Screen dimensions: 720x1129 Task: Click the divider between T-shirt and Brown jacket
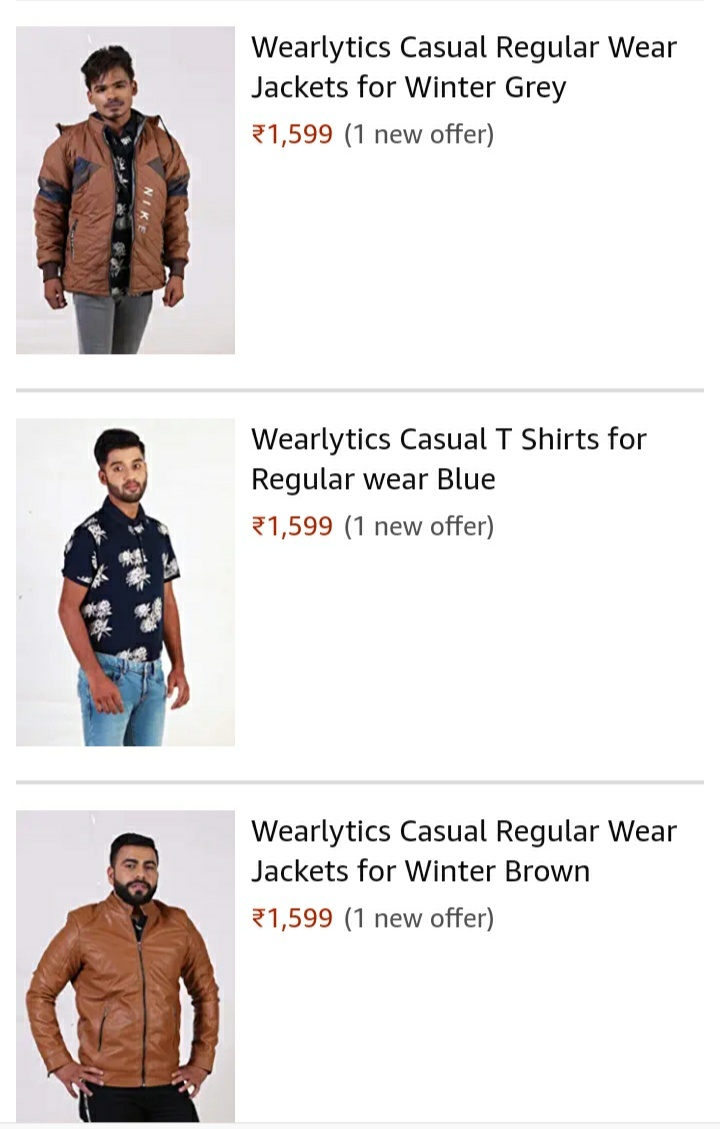(360, 782)
